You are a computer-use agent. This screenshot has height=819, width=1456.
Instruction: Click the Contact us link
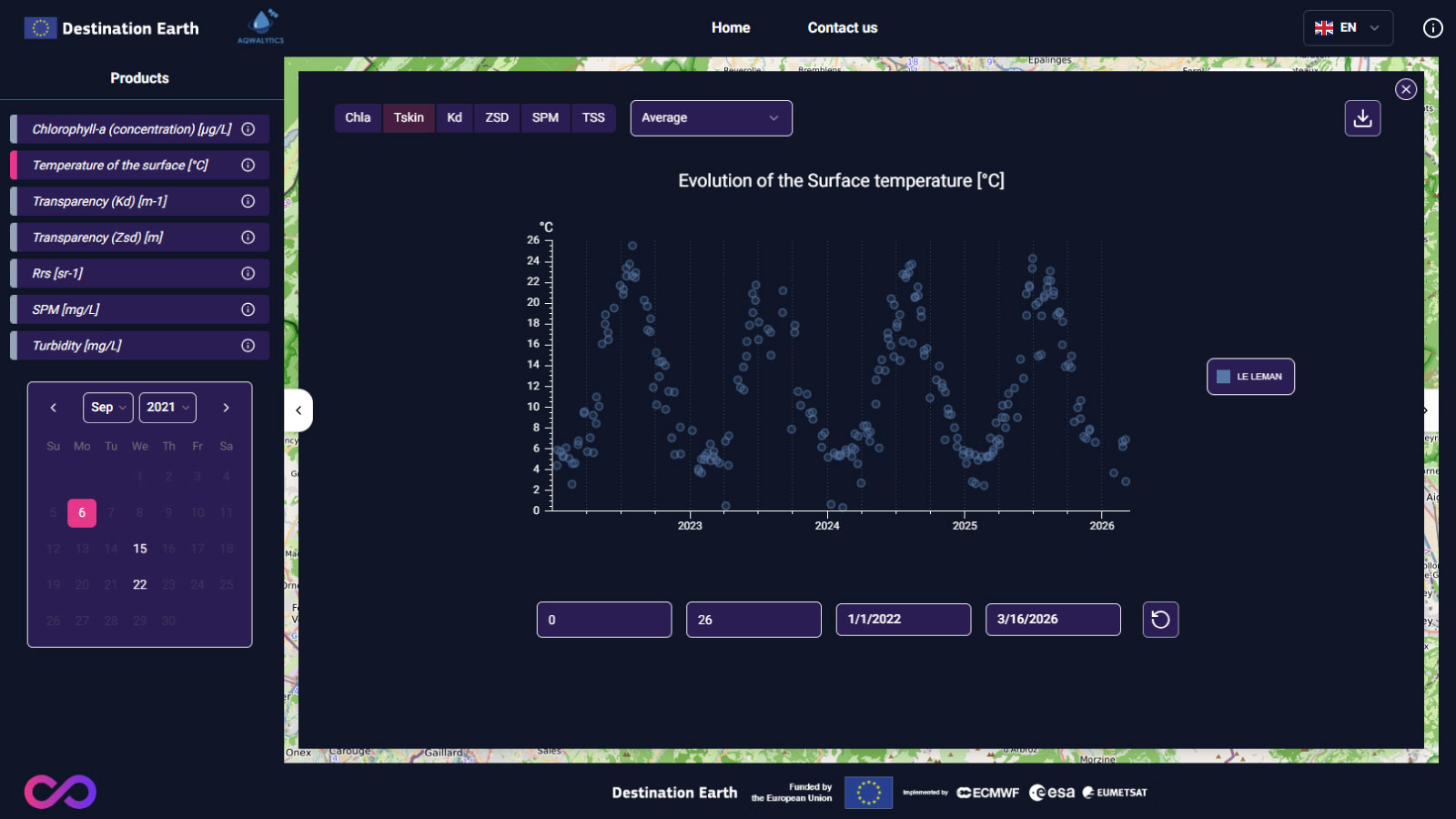click(842, 27)
